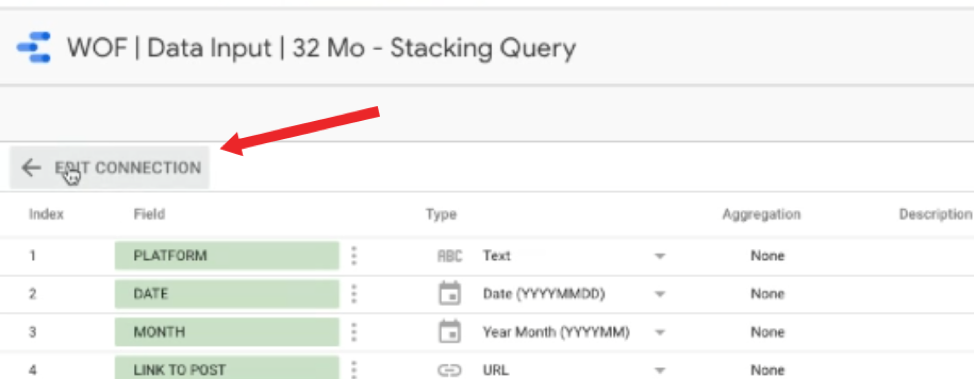The height and width of the screenshot is (379, 974).
Task: Click the back arrow beside Edit Connection
Action: (x=30, y=168)
